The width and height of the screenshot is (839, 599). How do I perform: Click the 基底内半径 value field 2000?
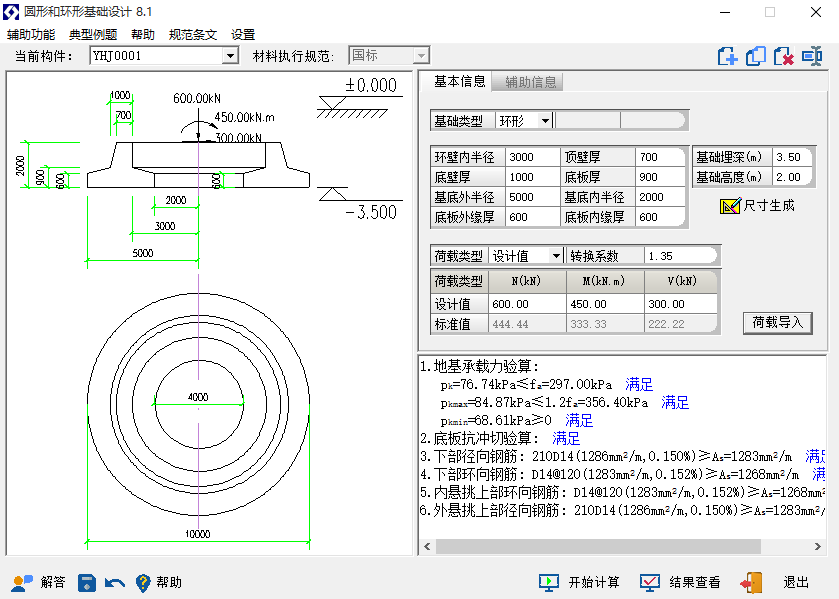[x=660, y=197]
